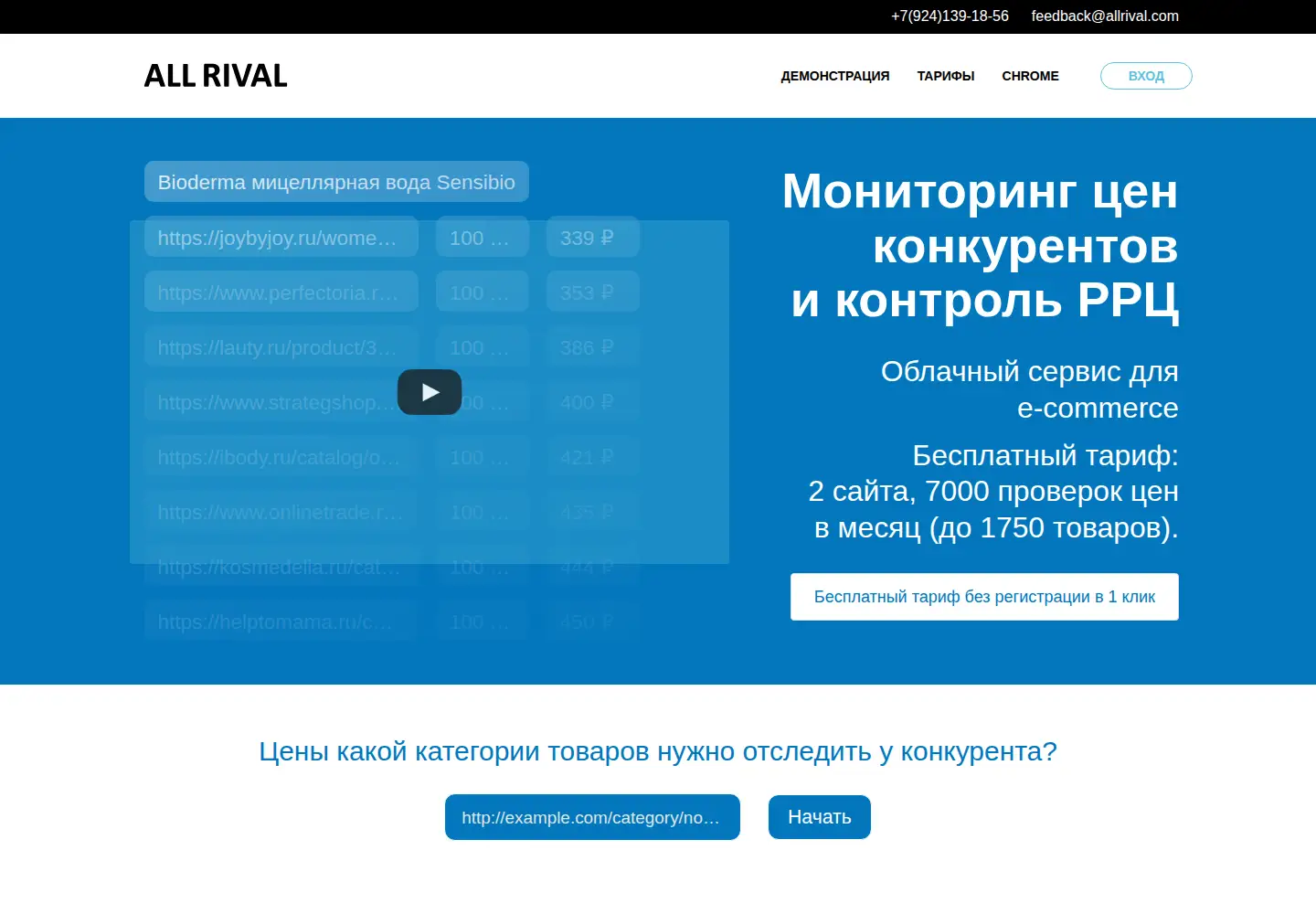The image size is (1316, 914).
Task: Click the ВХОД login button
Action: (x=1146, y=76)
